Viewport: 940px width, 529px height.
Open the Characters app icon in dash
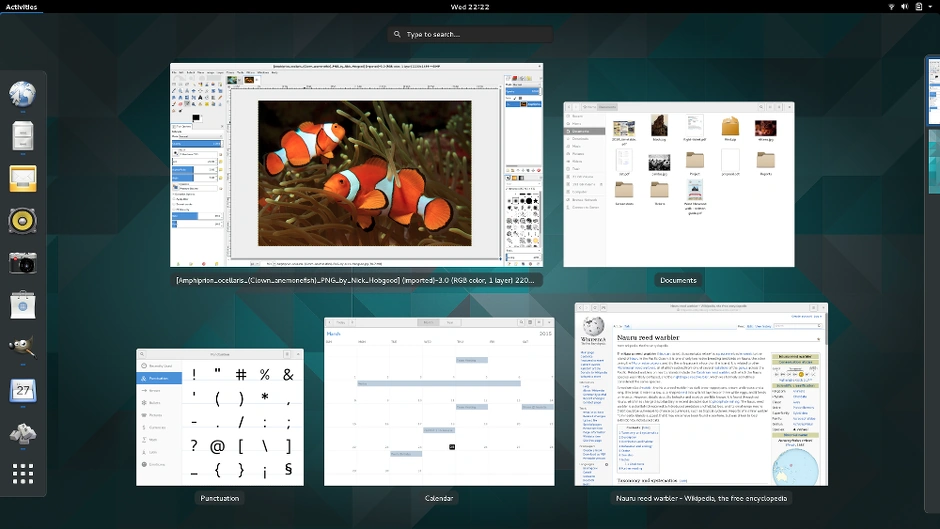(x=23, y=432)
